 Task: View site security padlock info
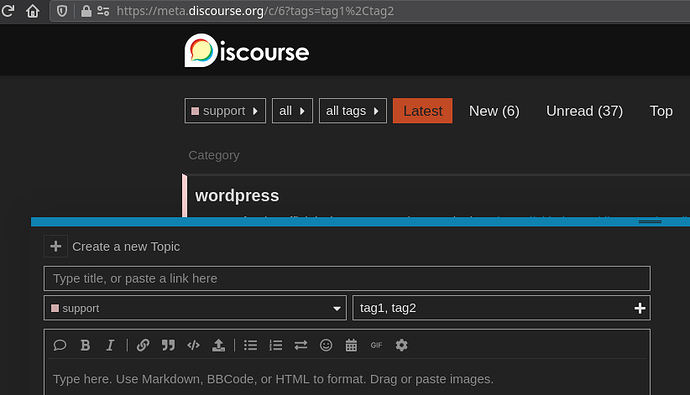(x=86, y=11)
